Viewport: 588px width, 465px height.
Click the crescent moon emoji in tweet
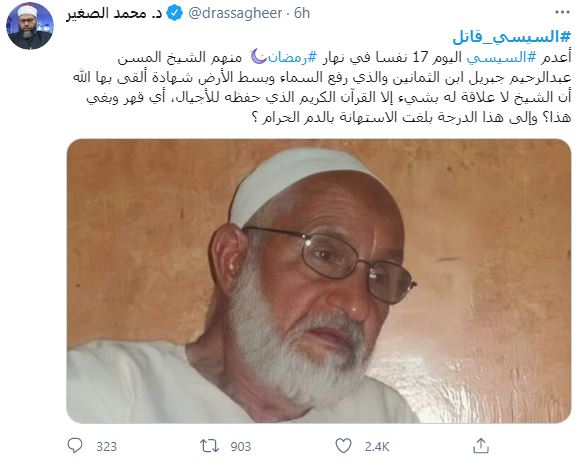pos(258,57)
